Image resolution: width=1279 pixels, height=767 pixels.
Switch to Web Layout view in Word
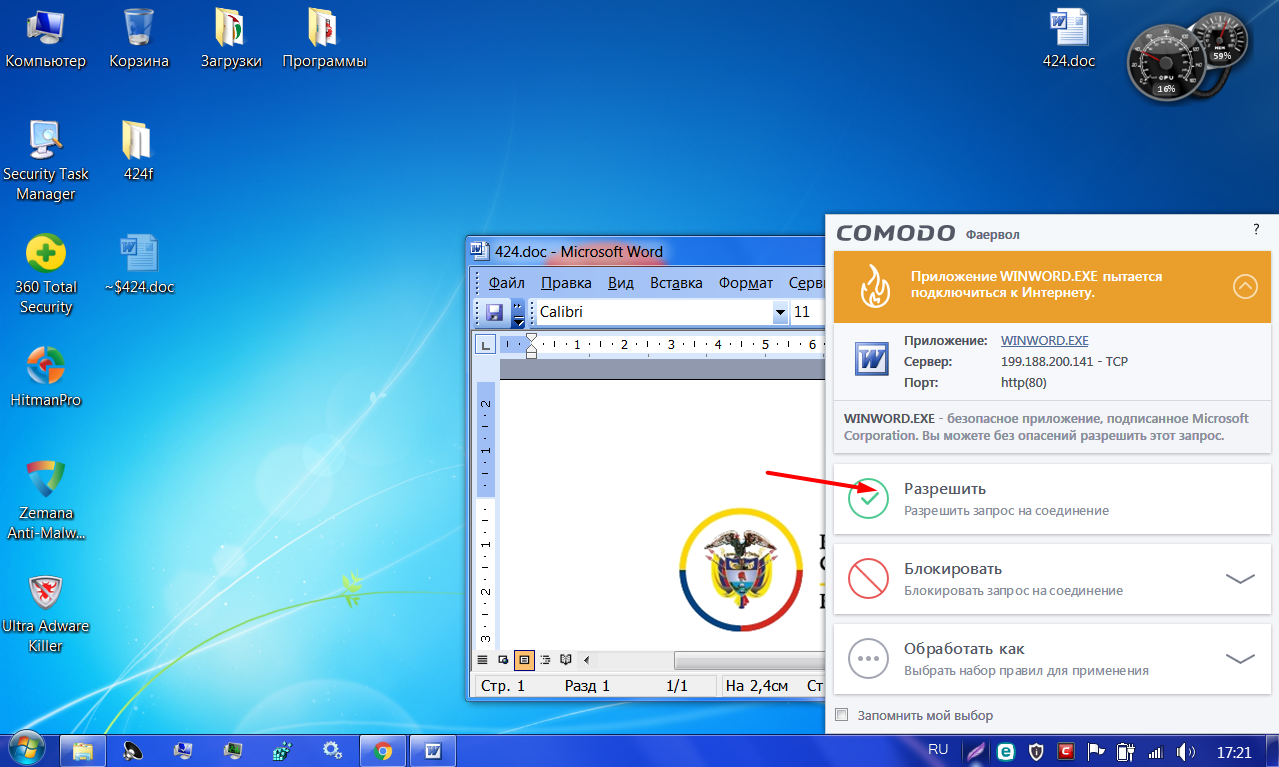[x=503, y=660]
